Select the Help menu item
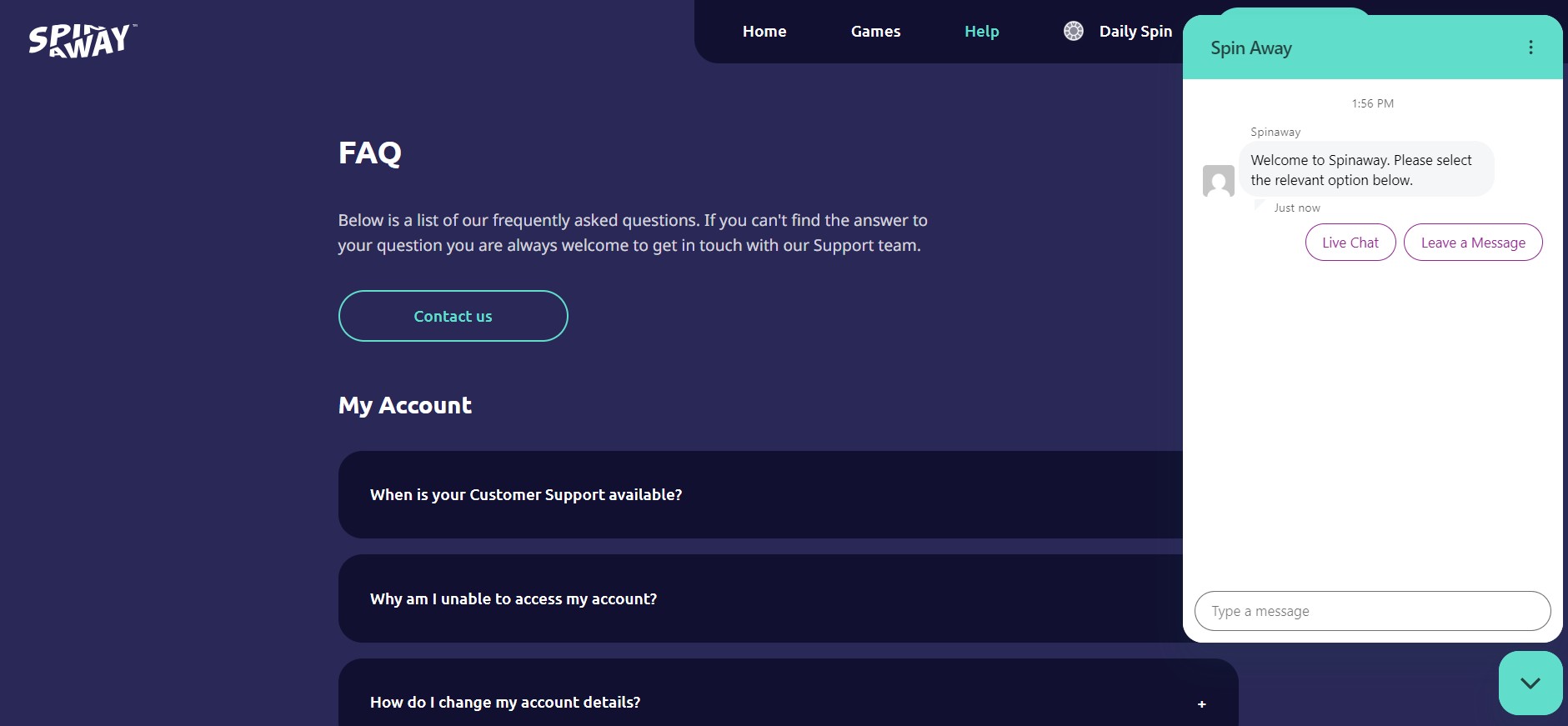1568x726 pixels. click(981, 32)
